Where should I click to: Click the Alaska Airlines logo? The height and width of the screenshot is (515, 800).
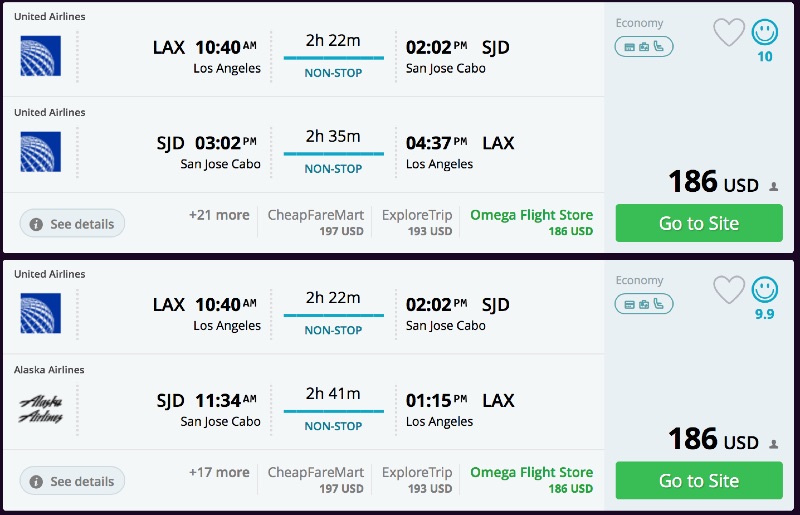click(41, 409)
